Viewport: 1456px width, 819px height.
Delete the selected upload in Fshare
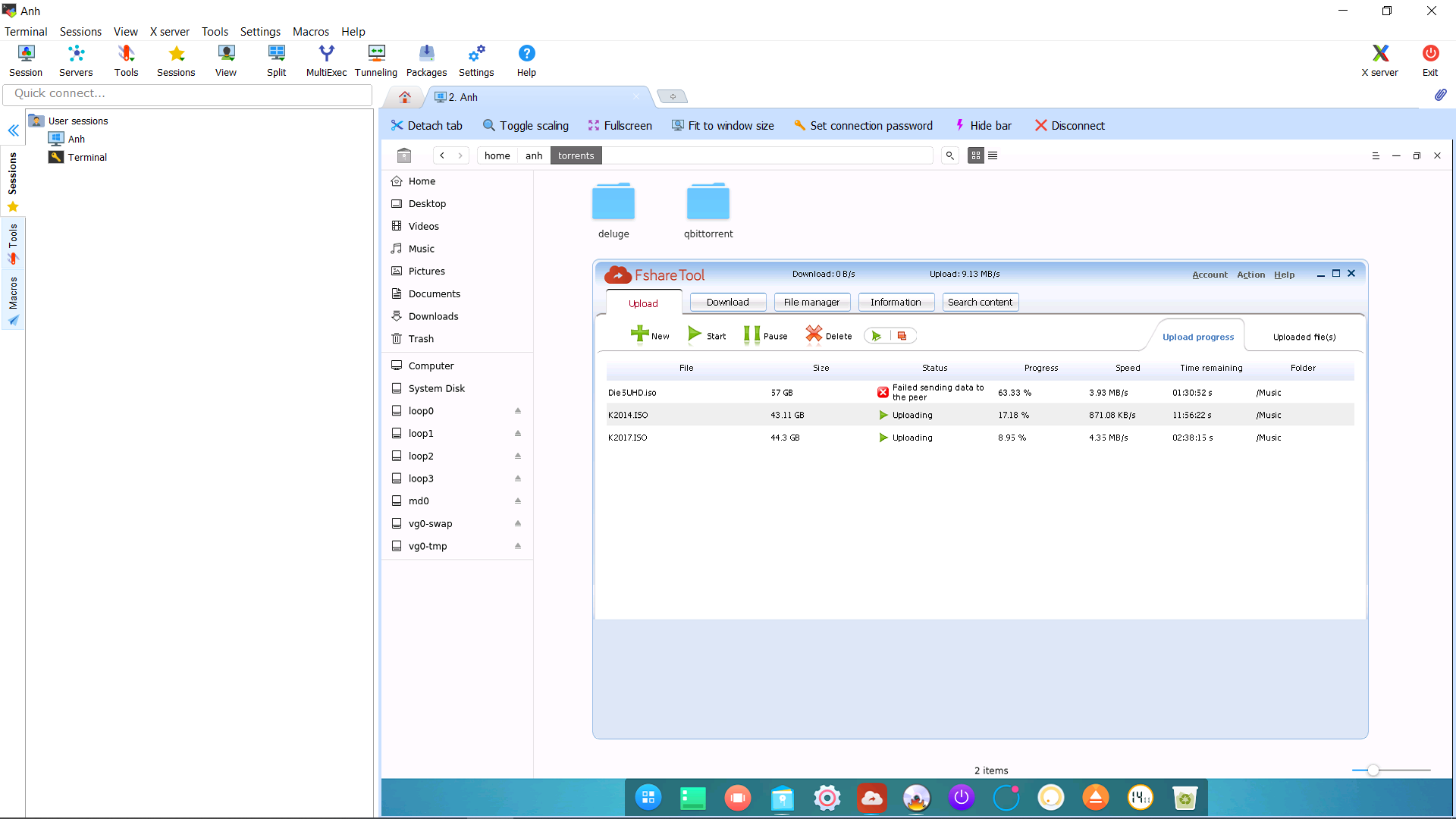click(x=829, y=335)
